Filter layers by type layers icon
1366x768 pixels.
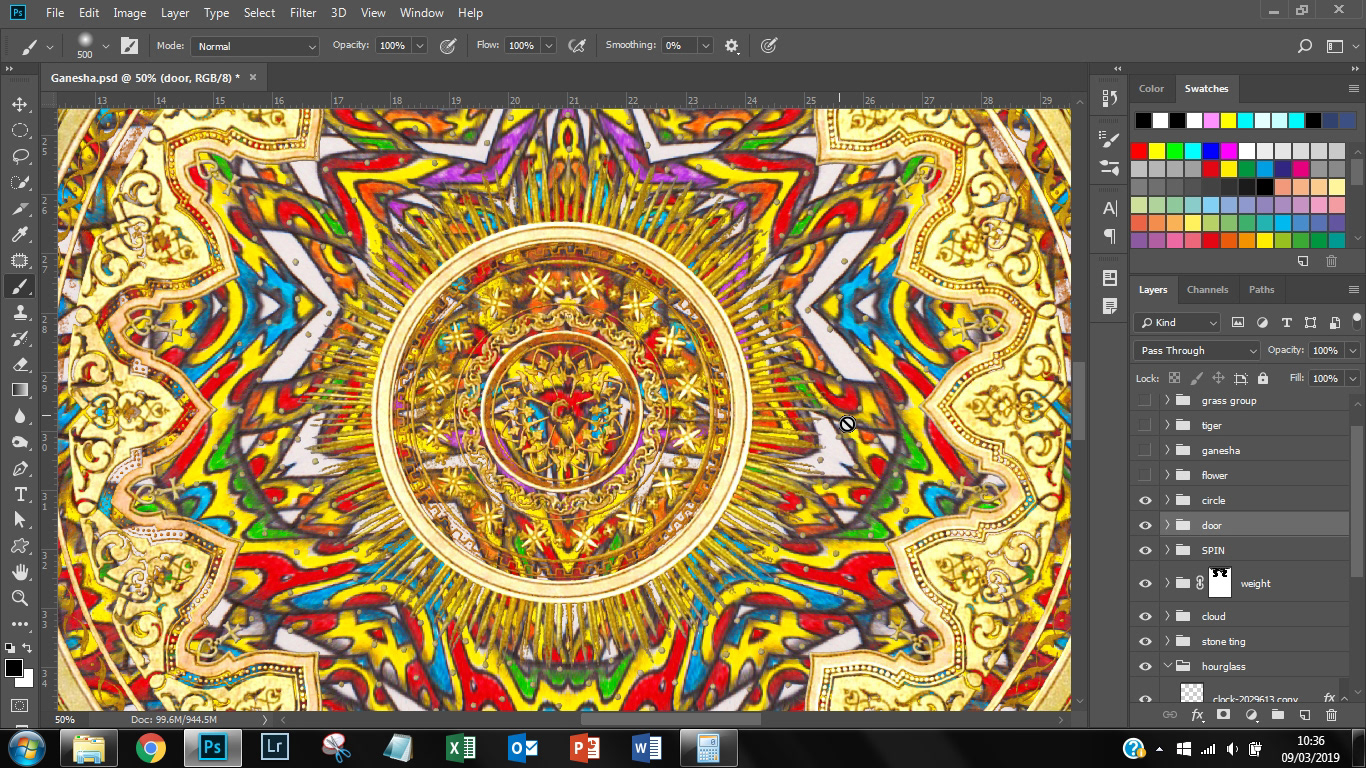pyautogui.click(x=1286, y=322)
